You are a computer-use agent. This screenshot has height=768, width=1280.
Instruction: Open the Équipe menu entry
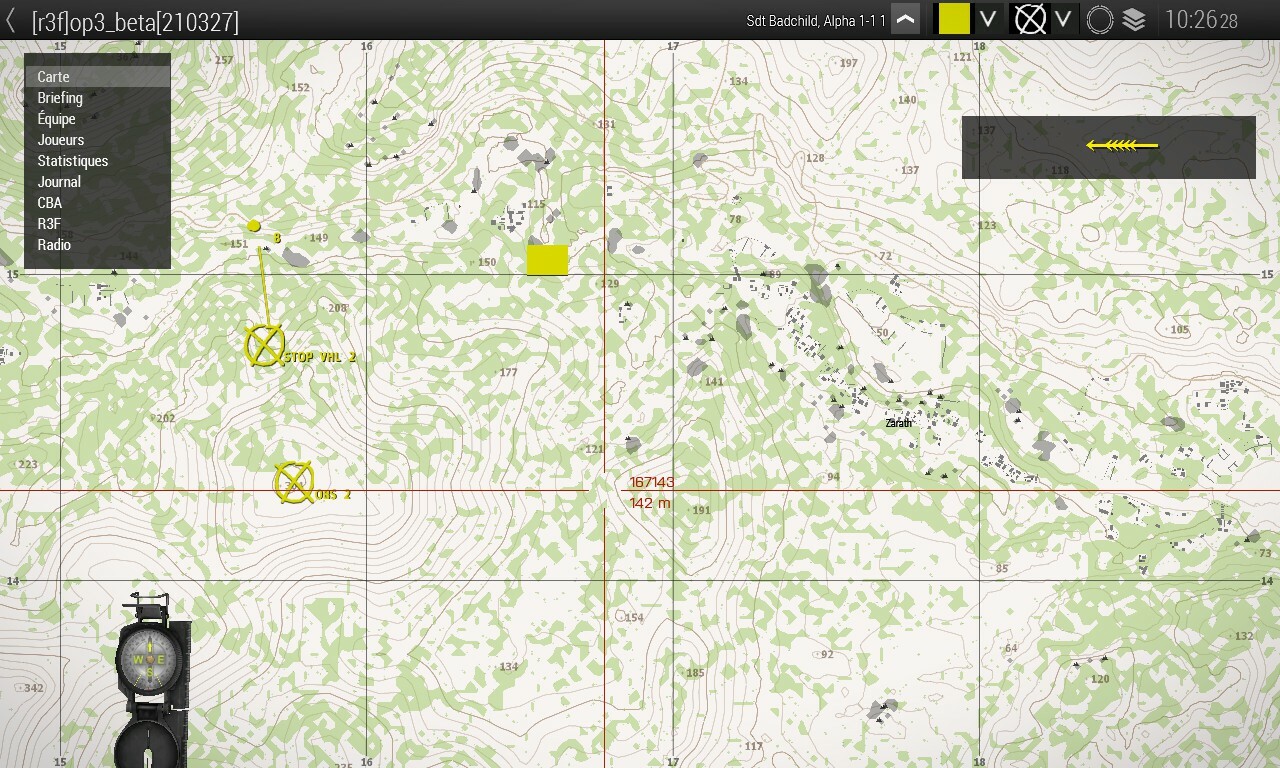click(98, 119)
